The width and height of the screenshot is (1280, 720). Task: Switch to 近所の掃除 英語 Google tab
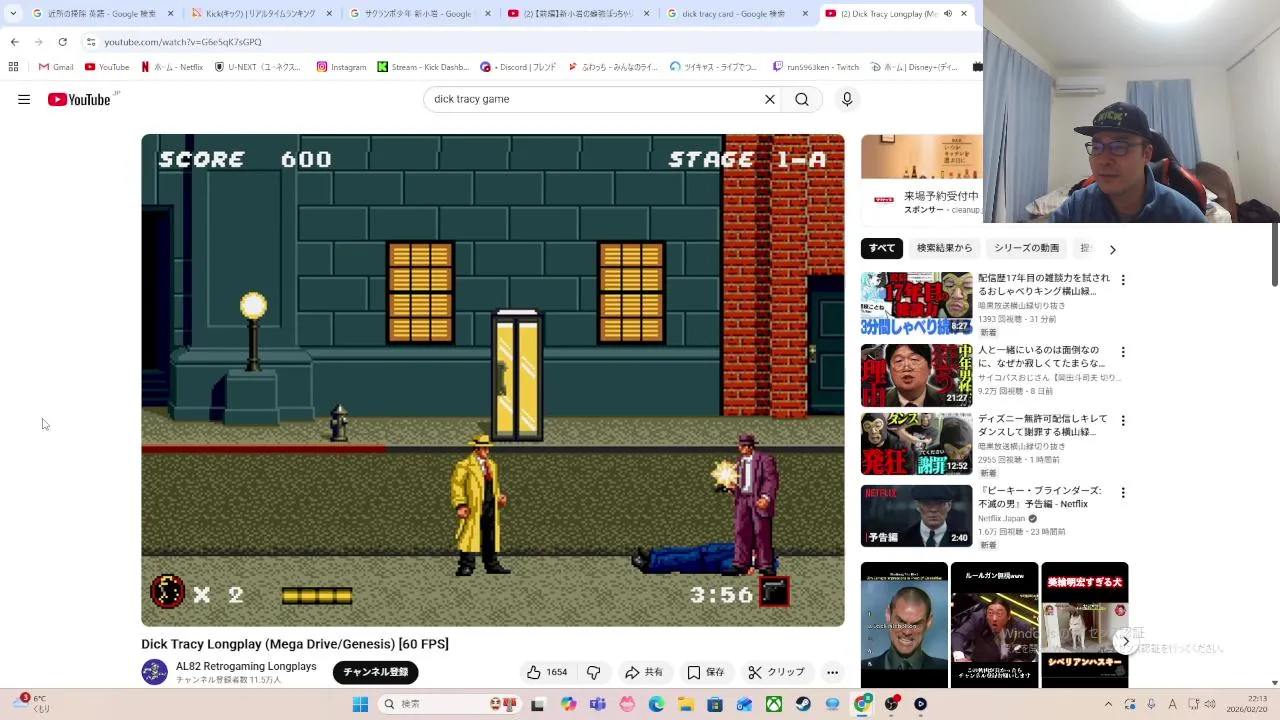[103, 14]
